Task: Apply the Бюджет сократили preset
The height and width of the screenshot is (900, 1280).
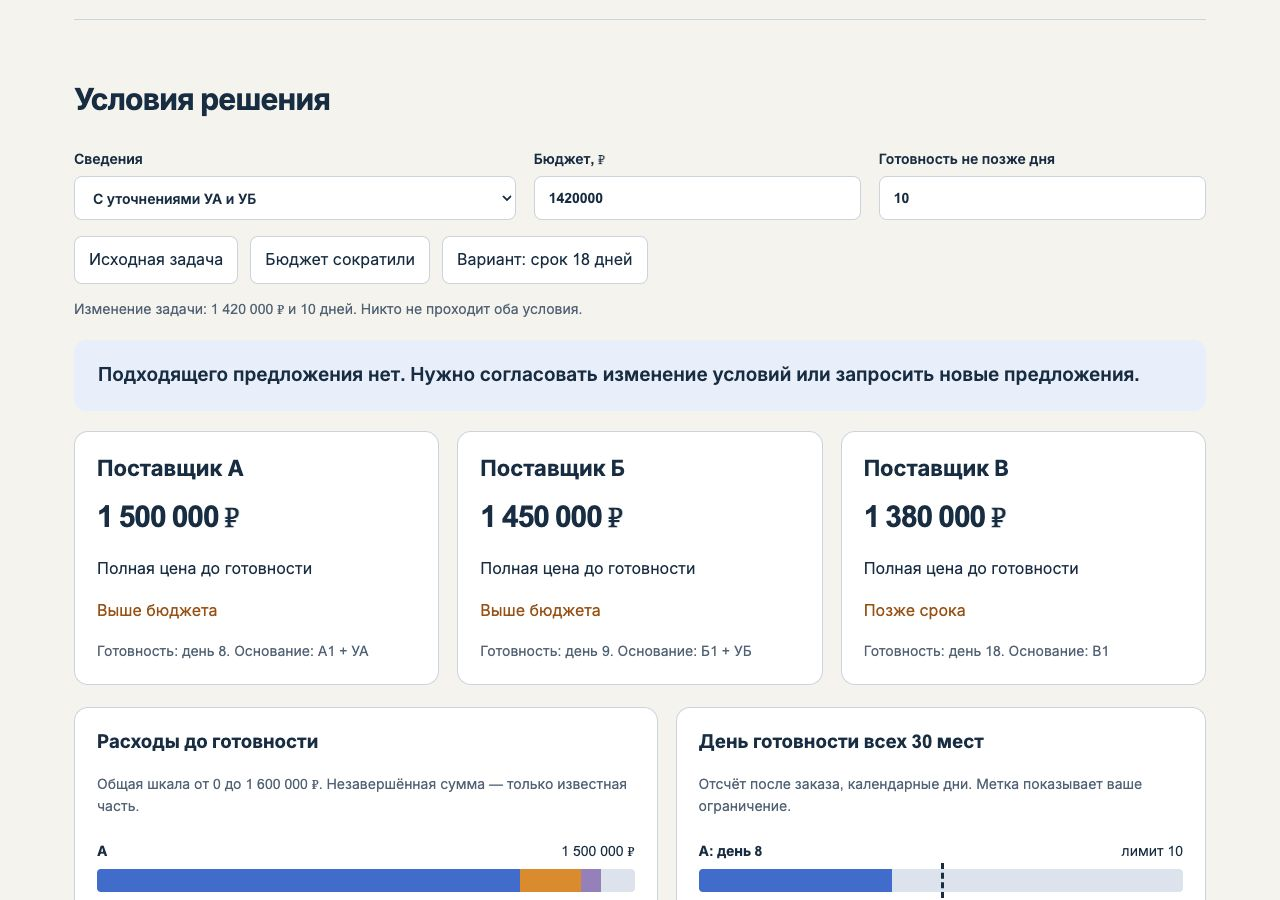Action: (x=340, y=260)
